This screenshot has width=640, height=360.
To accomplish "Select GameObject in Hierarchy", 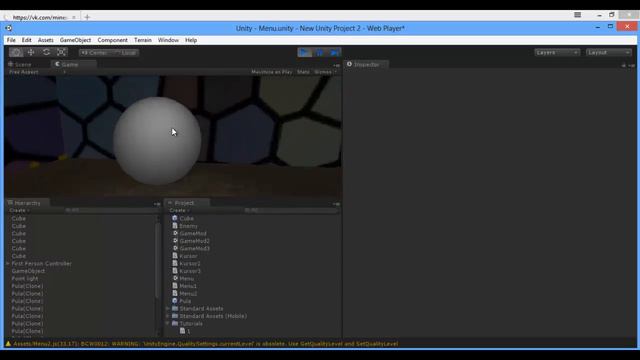I will 28,271.
